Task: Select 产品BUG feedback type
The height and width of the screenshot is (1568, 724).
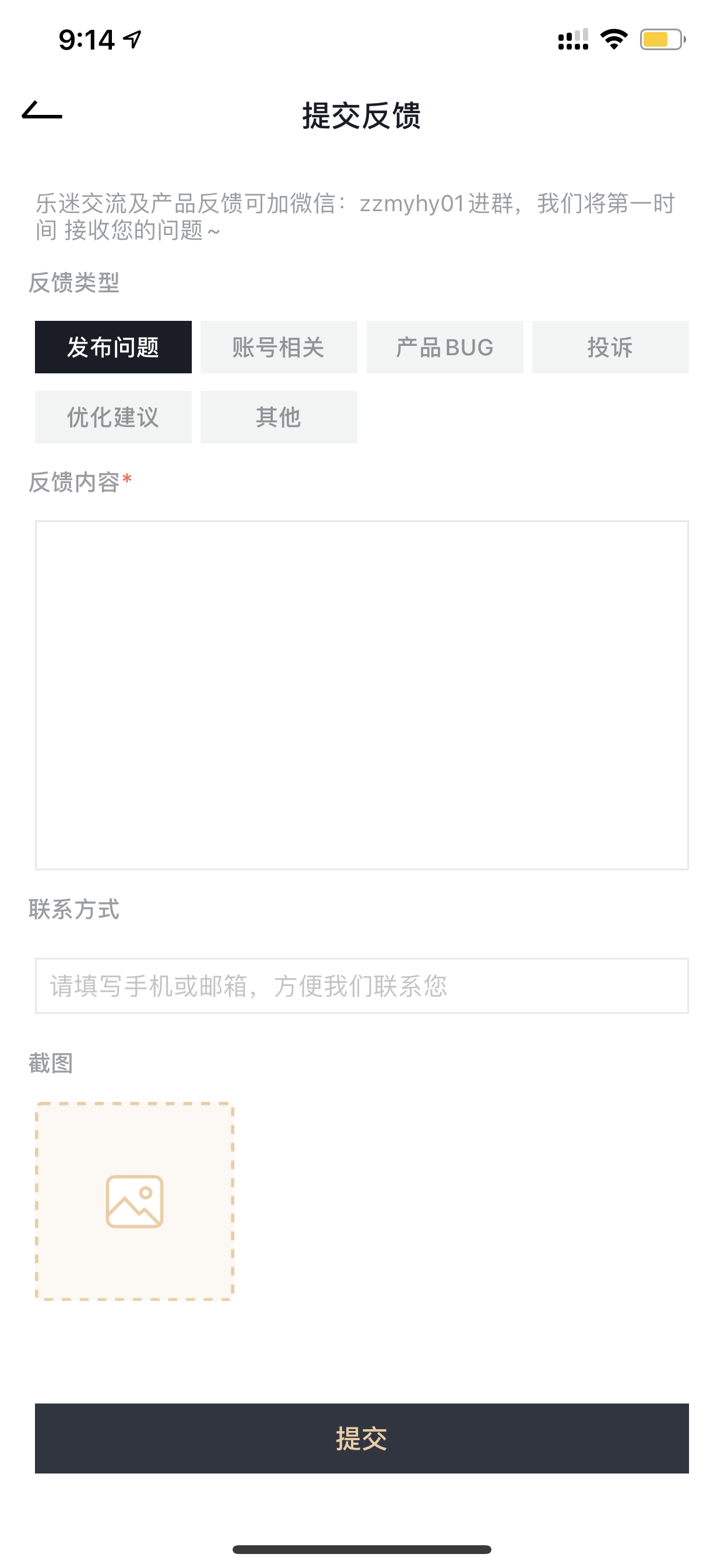Action: coord(445,347)
